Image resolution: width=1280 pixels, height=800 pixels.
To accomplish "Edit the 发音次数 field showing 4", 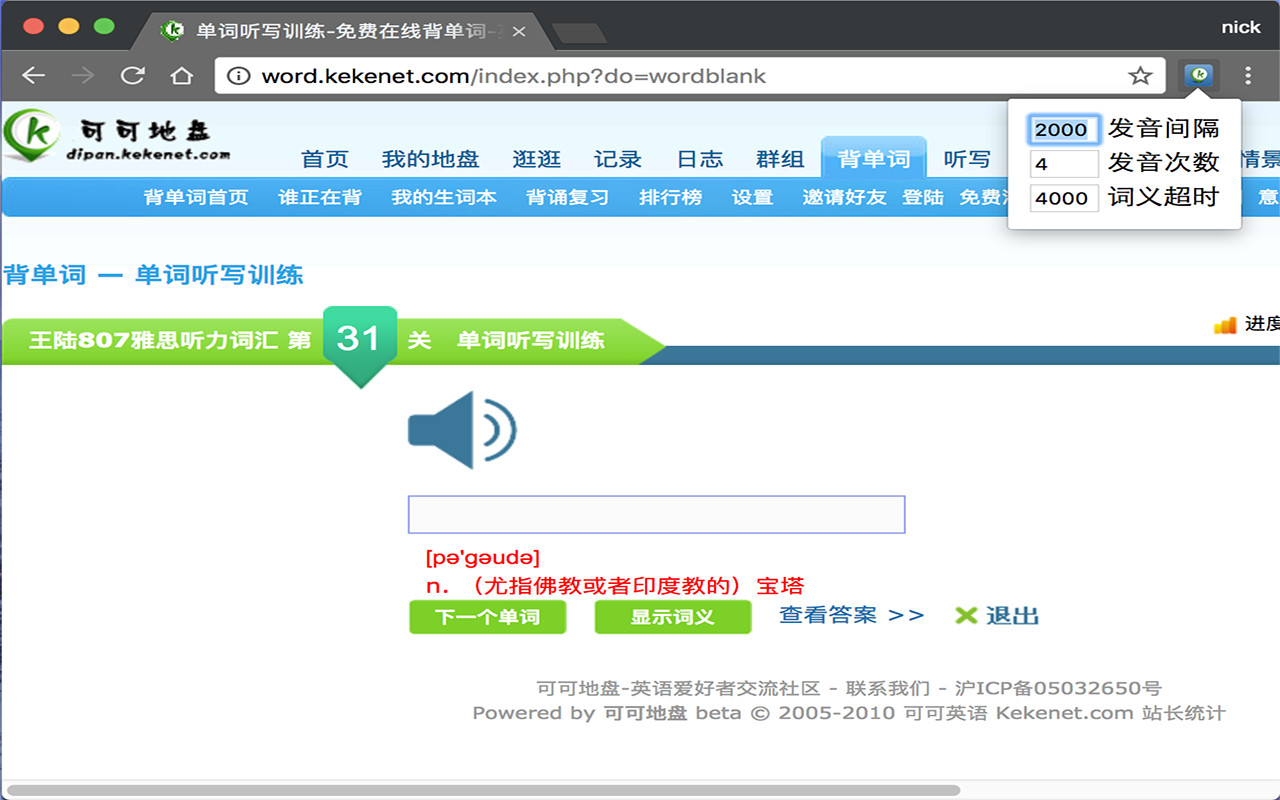I will point(1064,163).
